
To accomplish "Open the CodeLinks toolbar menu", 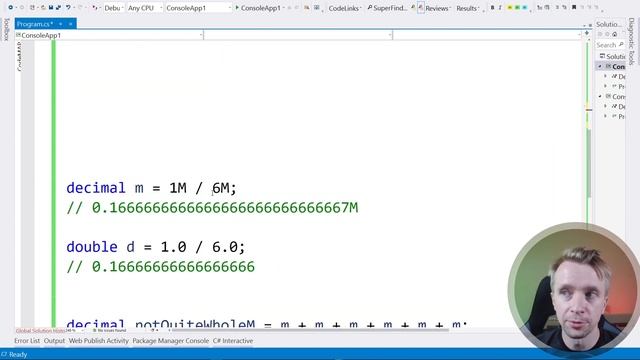I will pyautogui.click(x=344, y=8).
